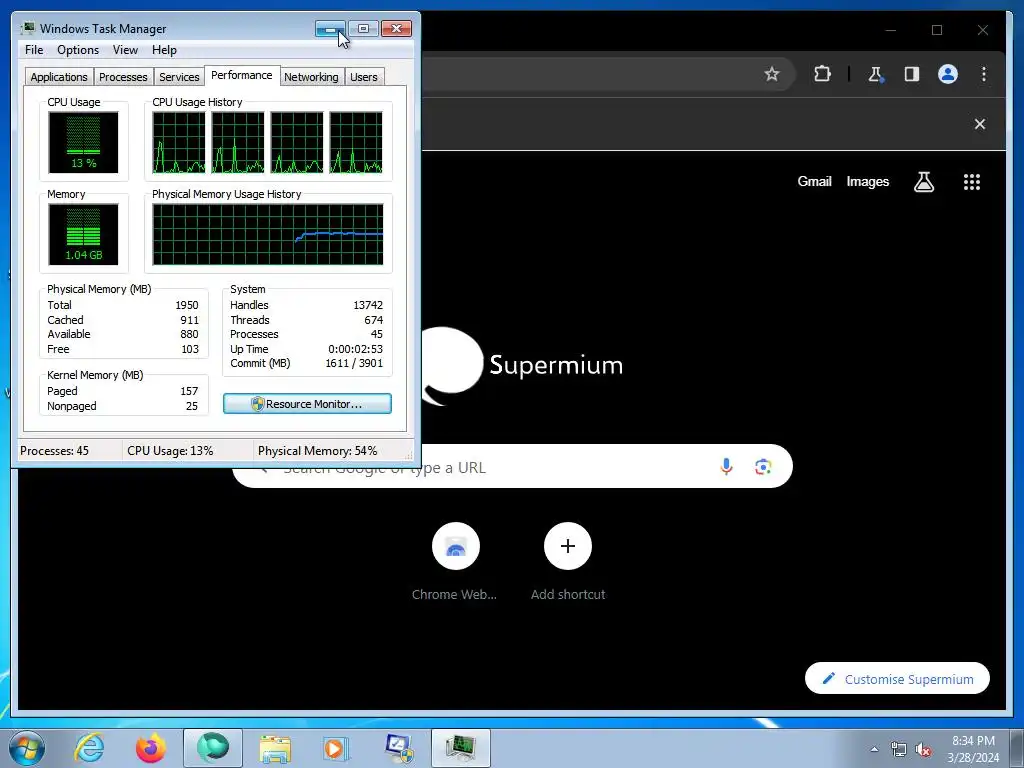Click the voice search microphone icon

pyautogui.click(x=726, y=466)
